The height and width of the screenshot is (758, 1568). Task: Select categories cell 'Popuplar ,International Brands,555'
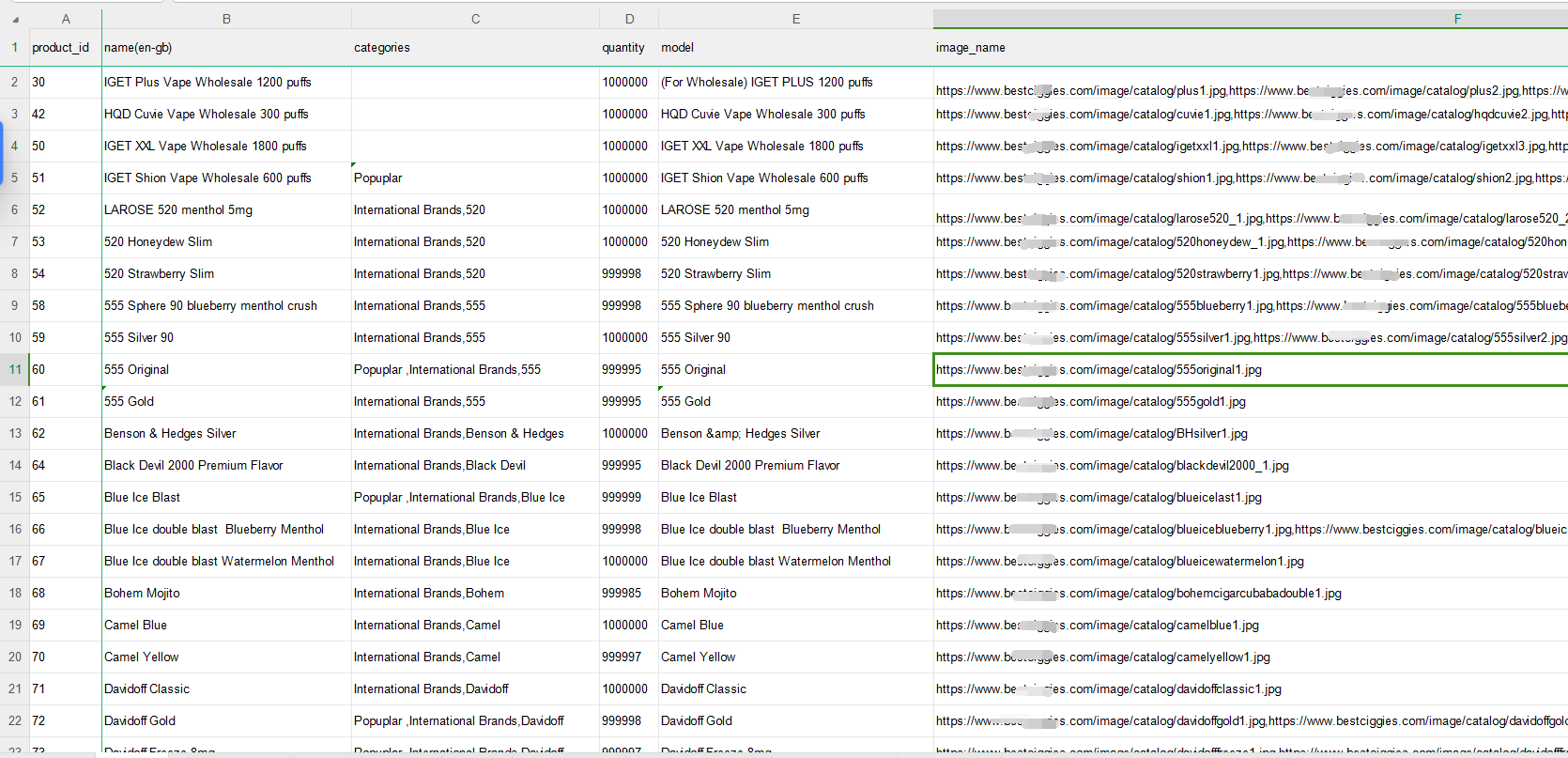coord(475,369)
